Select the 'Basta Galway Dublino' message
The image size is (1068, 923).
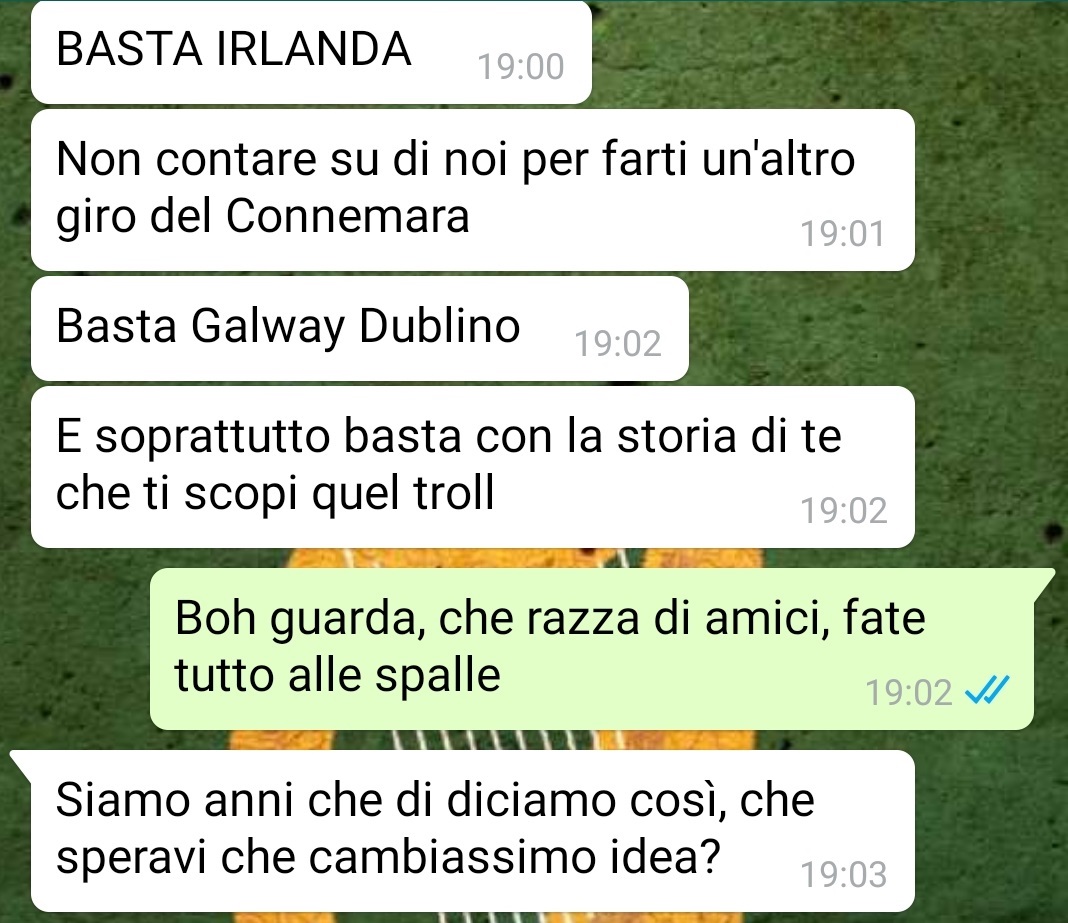click(x=360, y=328)
